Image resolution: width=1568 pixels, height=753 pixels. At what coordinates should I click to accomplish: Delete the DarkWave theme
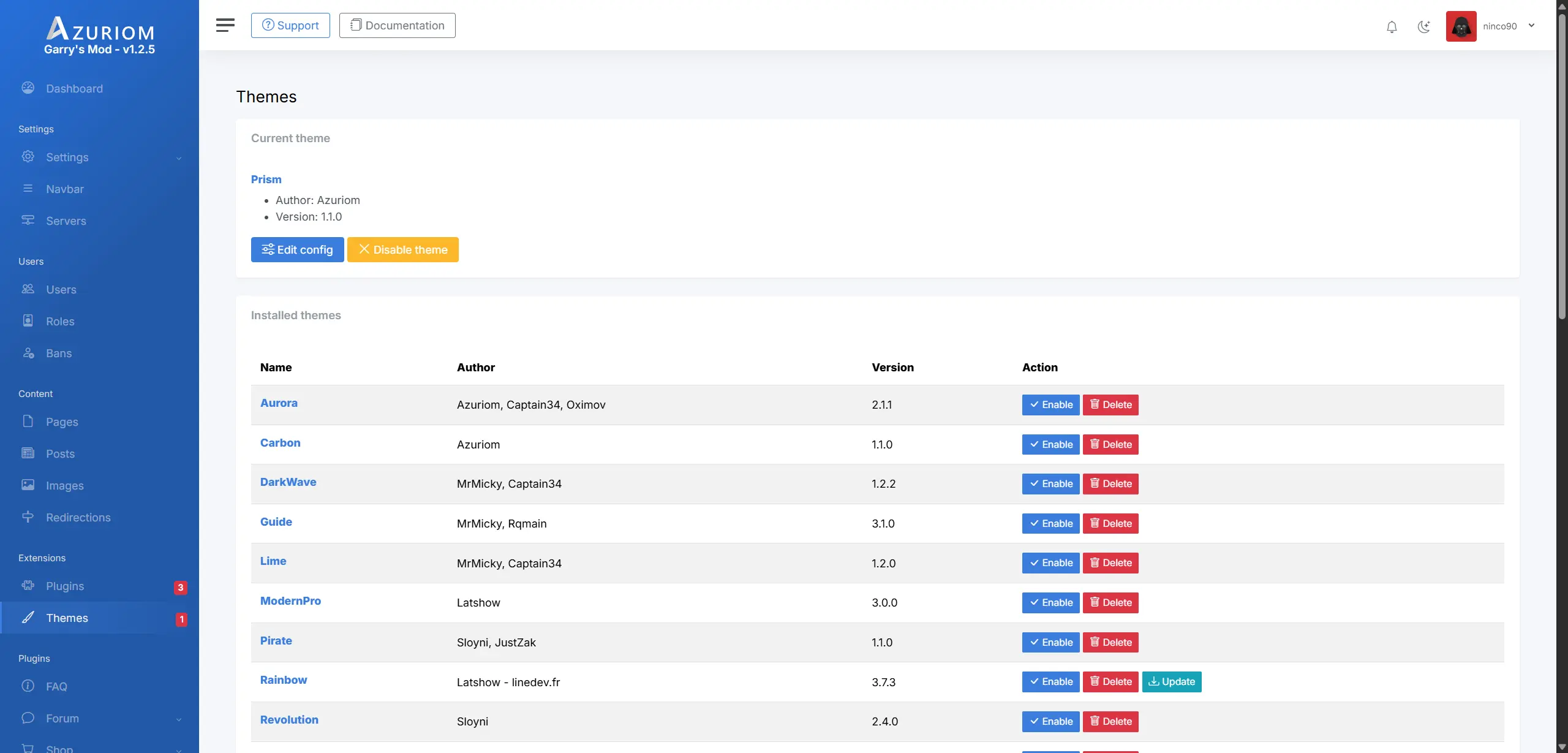(x=1110, y=483)
